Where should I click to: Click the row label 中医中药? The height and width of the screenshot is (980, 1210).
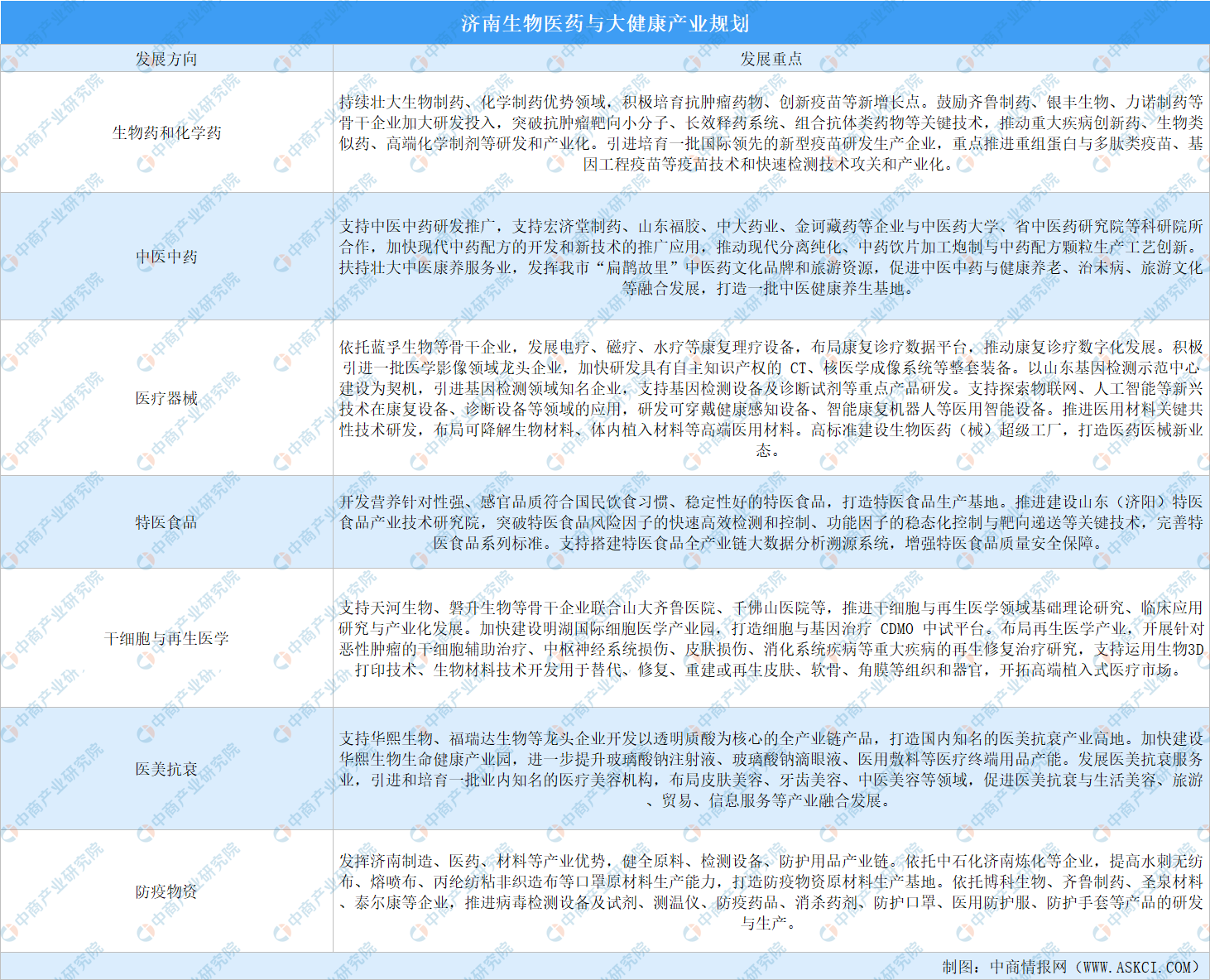click(166, 257)
